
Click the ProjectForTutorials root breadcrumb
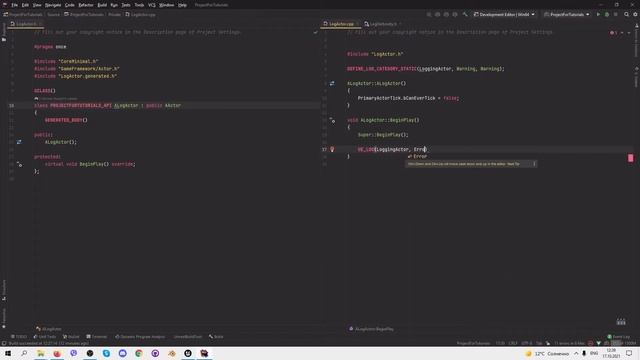pyautogui.click(x=23, y=15)
